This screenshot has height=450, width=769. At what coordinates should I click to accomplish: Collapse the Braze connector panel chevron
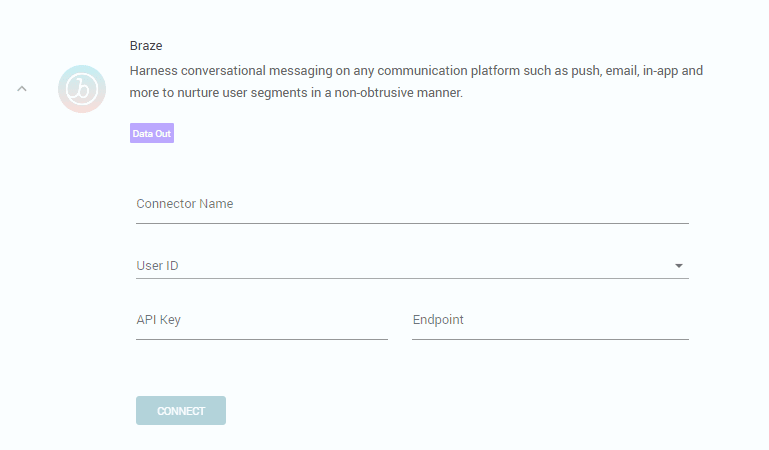click(x=22, y=89)
